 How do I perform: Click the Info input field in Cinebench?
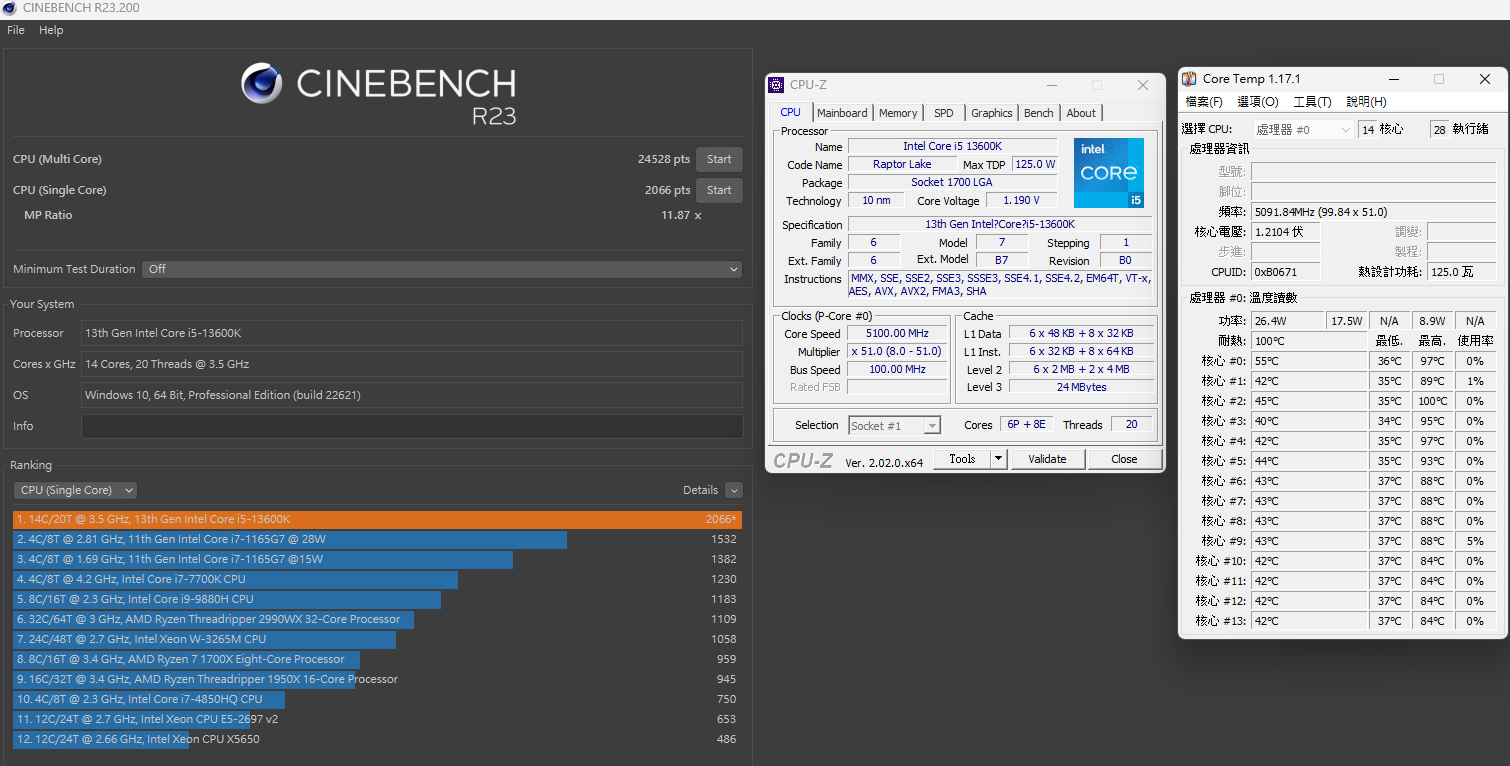pyautogui.click(x=412, y=426)
